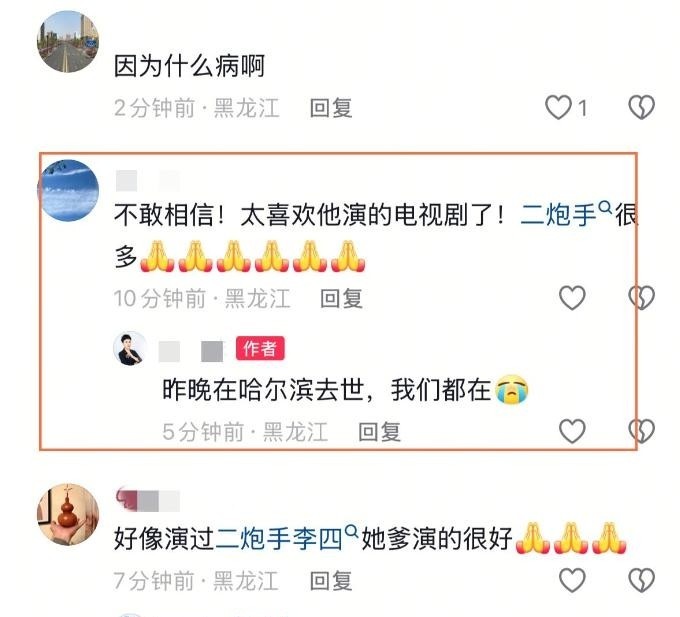Image resolution: width=680 pixels, height=617 pixels.
Task: Dislike the author's reply about 哈尔滨
Action: [641, 431]
